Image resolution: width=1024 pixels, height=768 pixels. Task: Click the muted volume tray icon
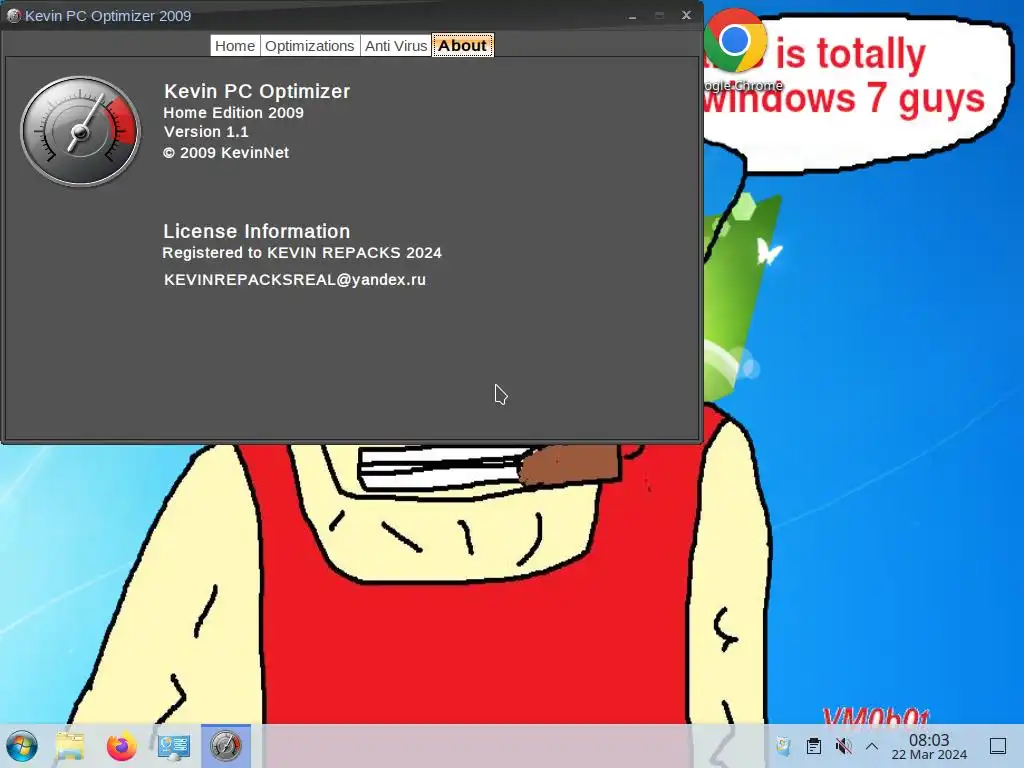(x=843, y=746)
